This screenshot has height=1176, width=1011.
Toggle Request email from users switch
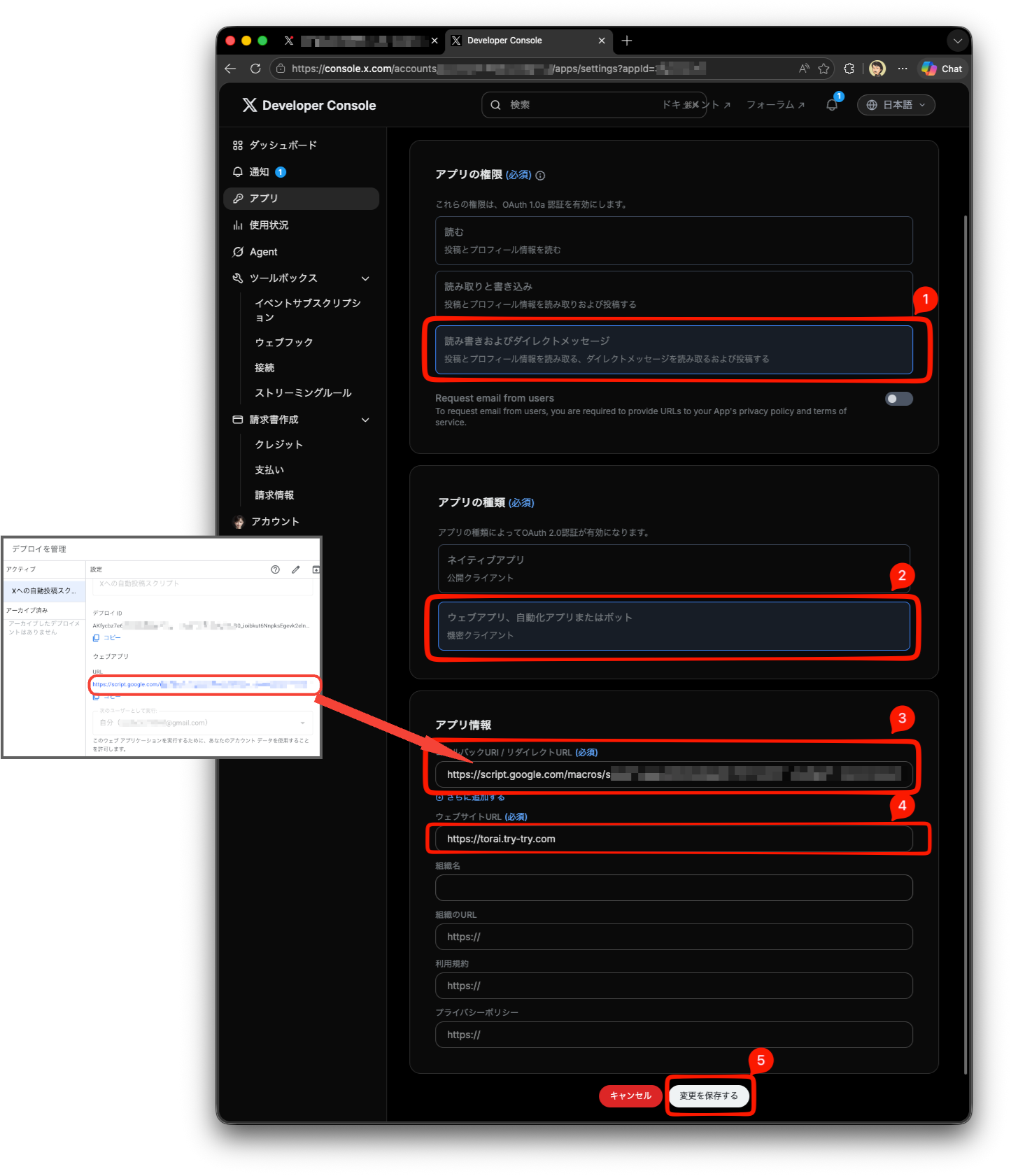(x=898, y=399)
